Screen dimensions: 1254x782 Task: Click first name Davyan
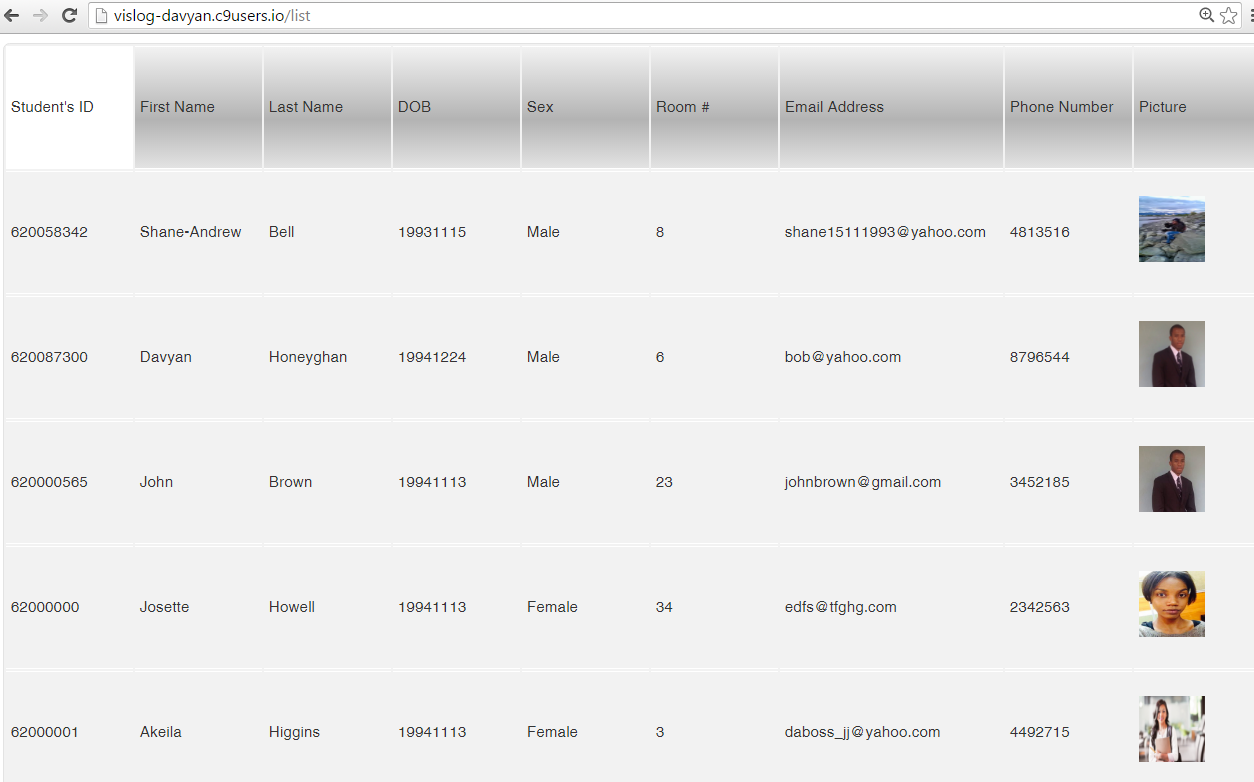[166, 357]
